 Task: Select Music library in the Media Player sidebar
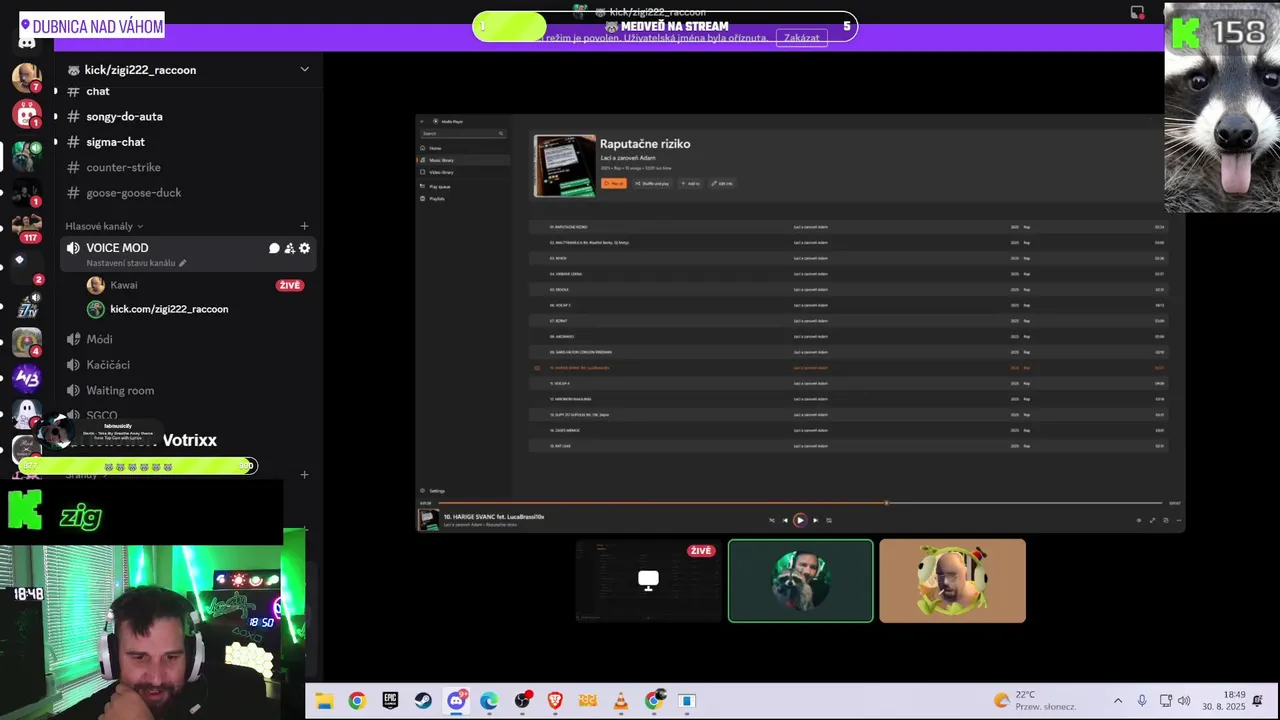pos(463,160)
